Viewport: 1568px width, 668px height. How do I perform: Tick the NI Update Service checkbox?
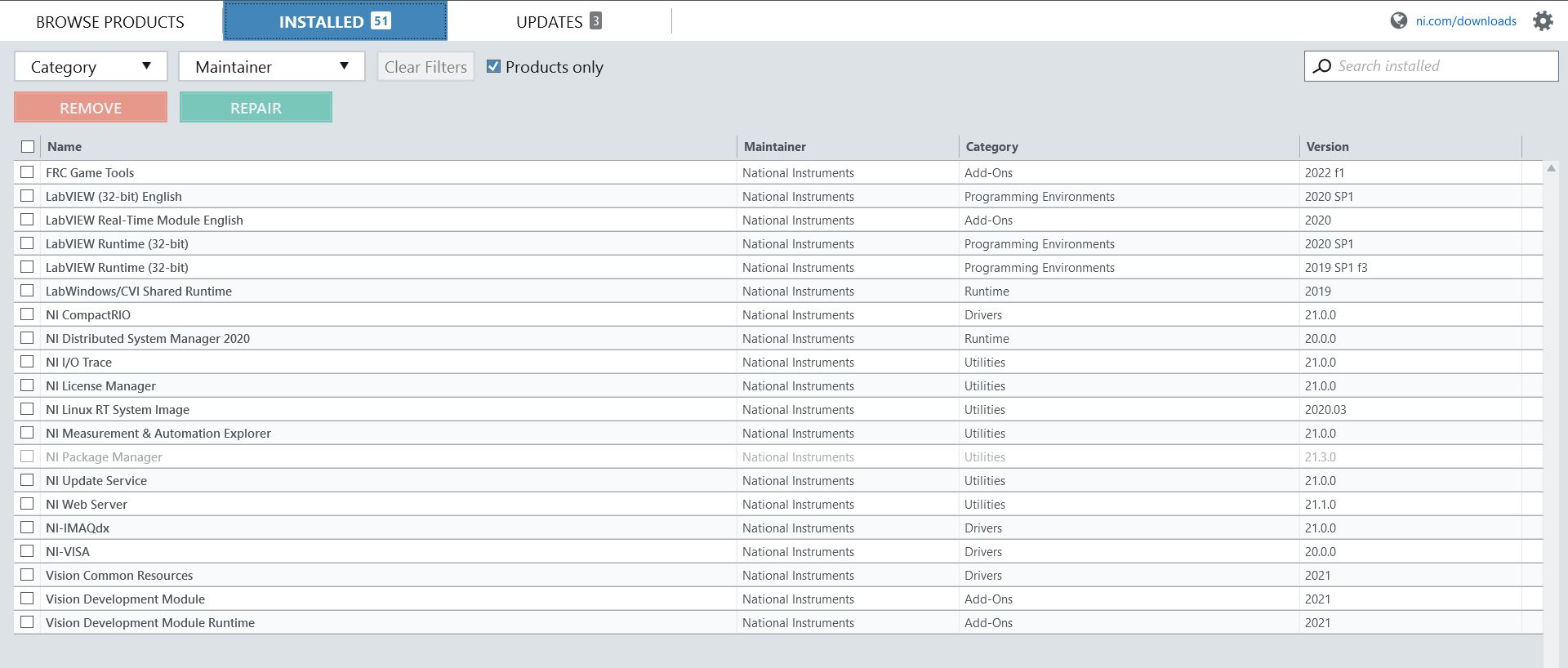coord(27,480)
